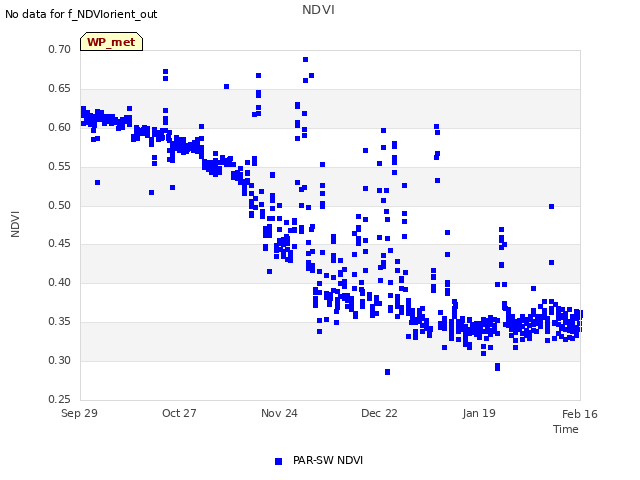Click the 0.25 y-axis tick label
640x480 pixels.
60,399
